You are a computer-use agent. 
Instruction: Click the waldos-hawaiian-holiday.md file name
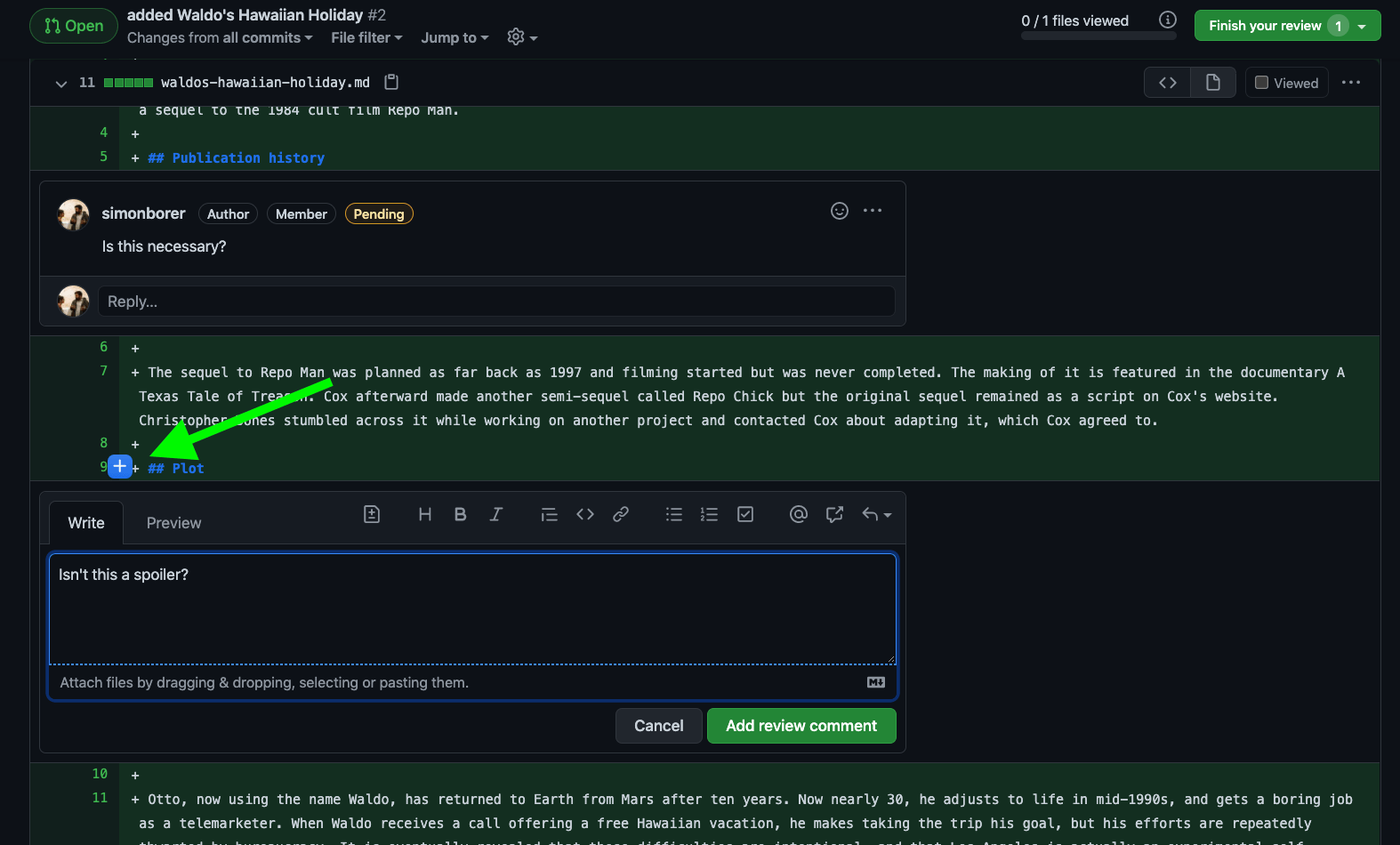(x=265, y=83)
